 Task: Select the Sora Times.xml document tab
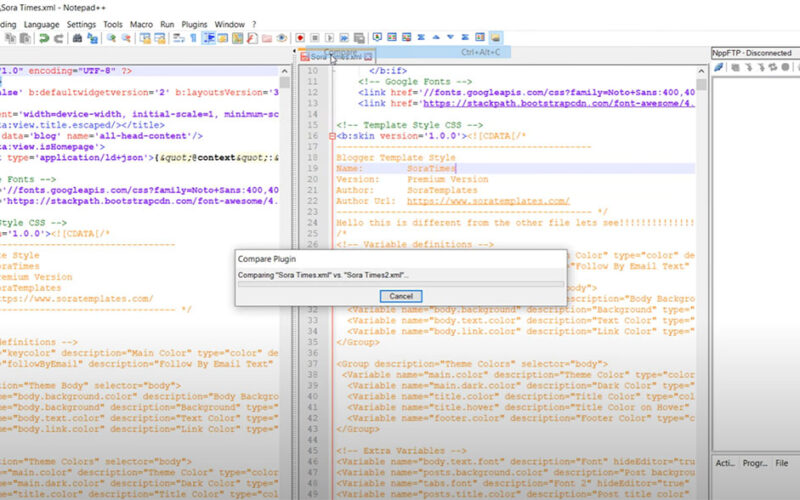click(336, 57)
